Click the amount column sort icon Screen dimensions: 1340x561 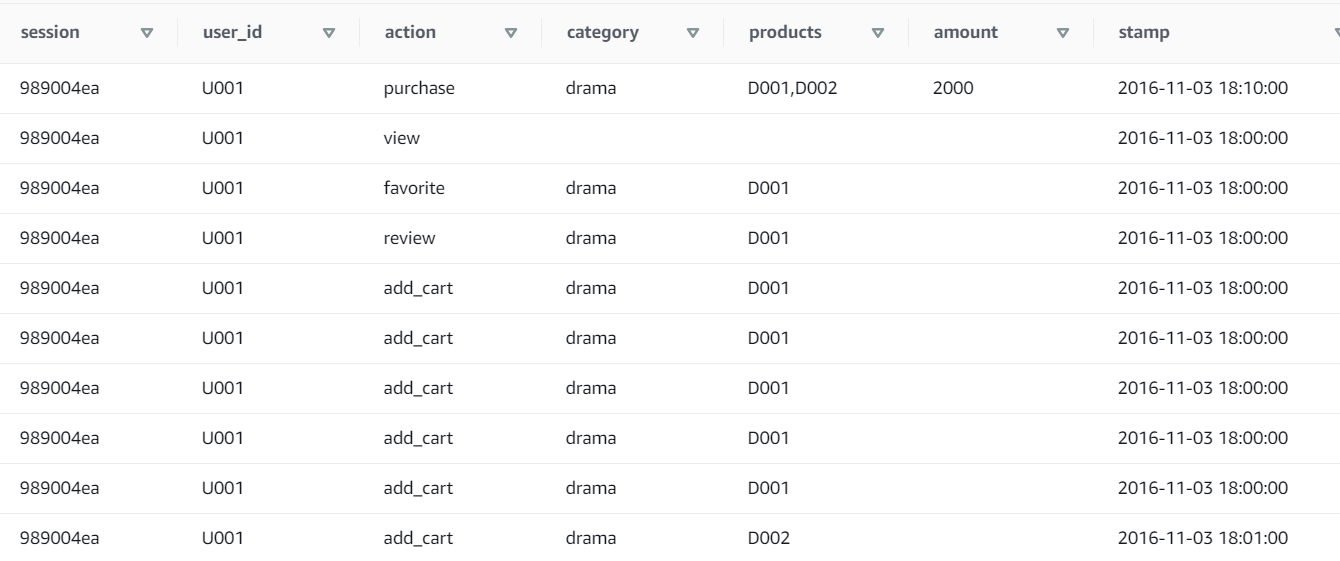(1063, 33)
